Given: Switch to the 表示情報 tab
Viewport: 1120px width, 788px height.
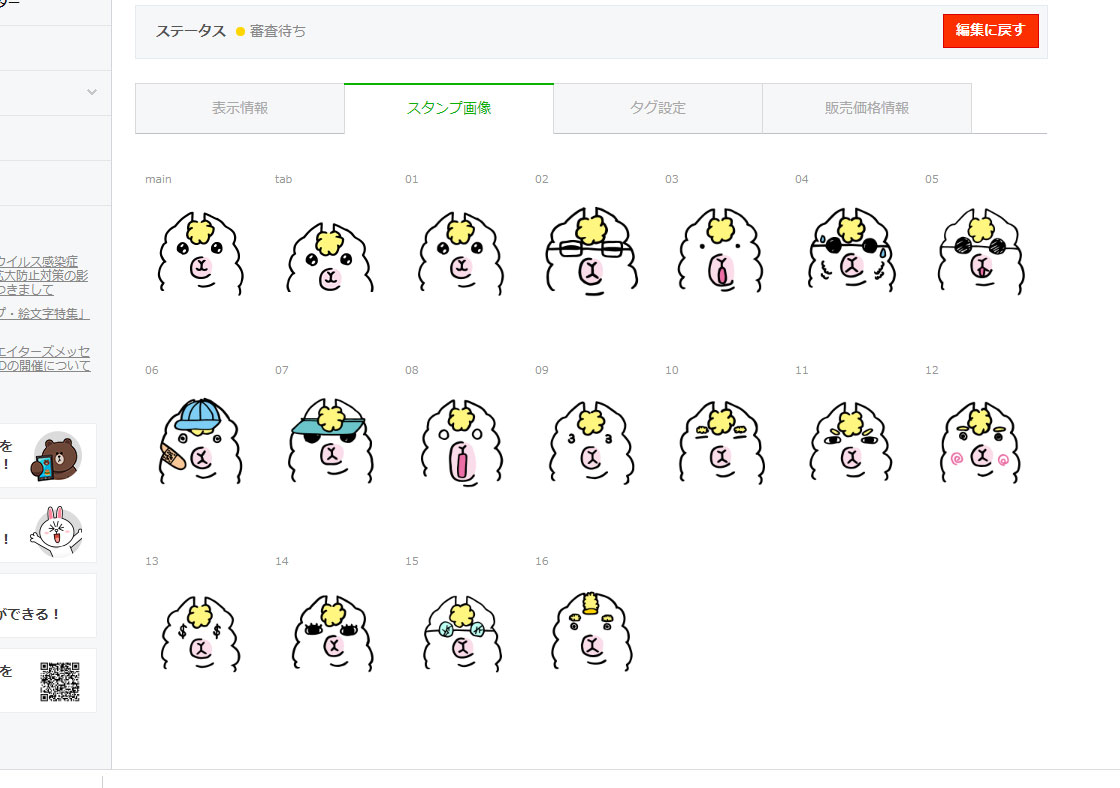Looking at the screenshot, I should pyautogui.click(x=240, y=108).
